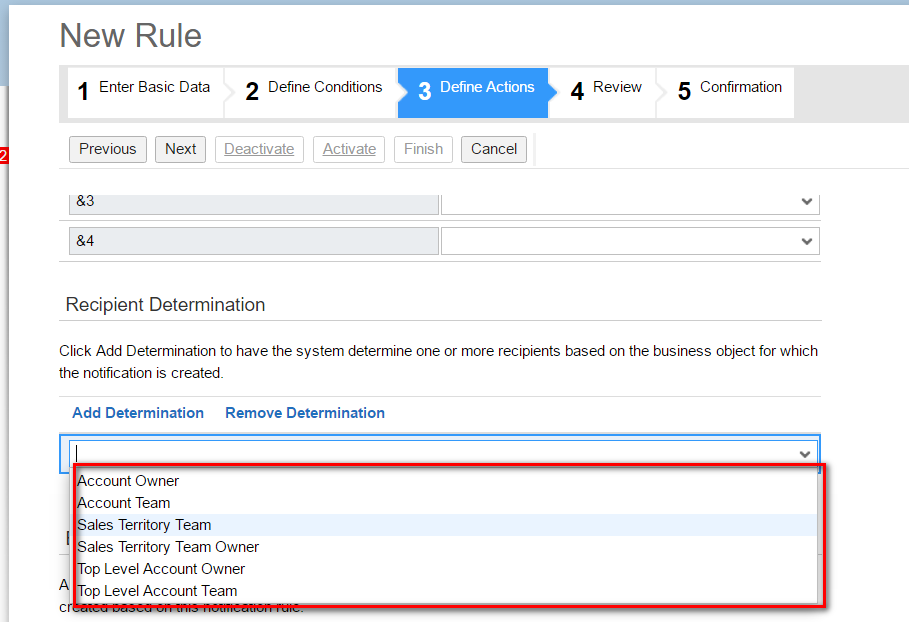Click the &4 placeholder field

254,241
